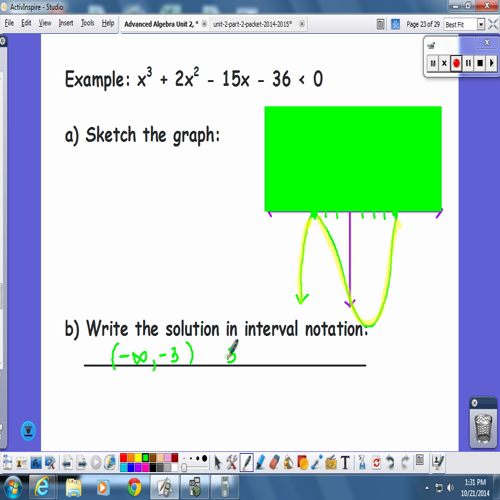The image size is (500, 500).
Task: Open the Tools wrench-and-screwdriver icon
Action: 232,463
